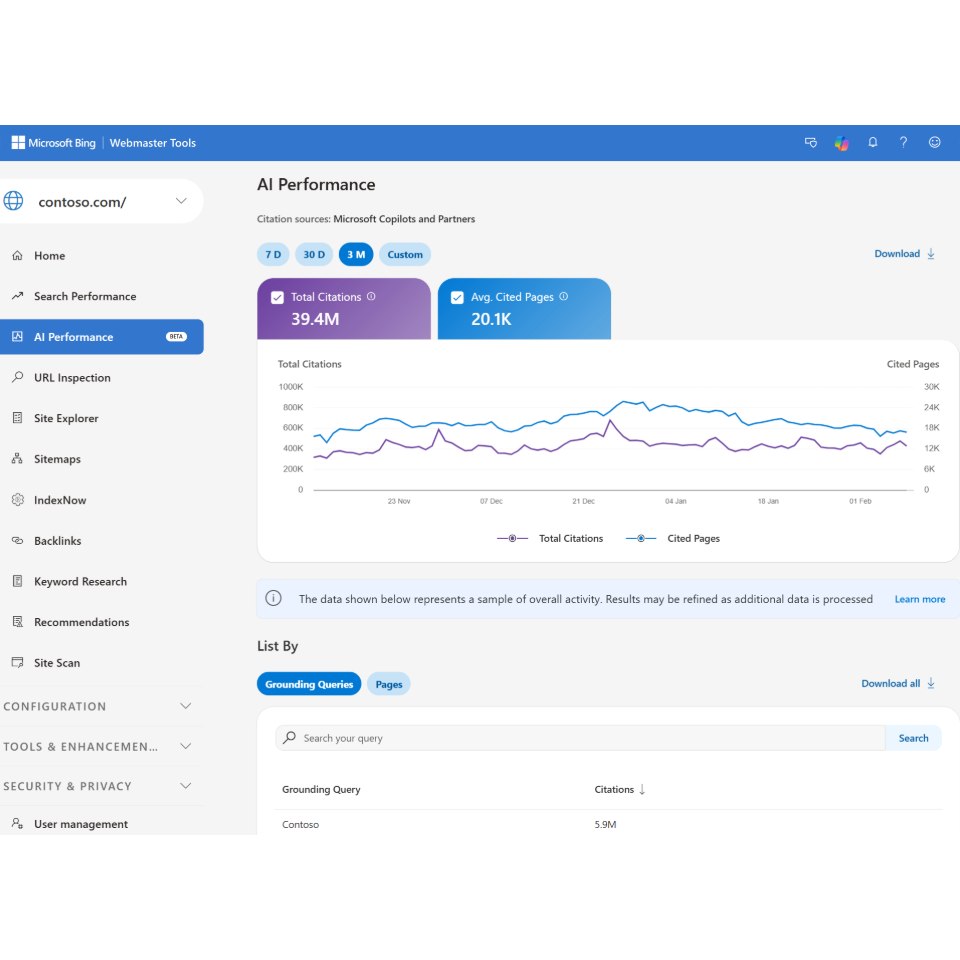Click the 20.1K average cited pages value
960x960 pixels.
click(491, 319)
